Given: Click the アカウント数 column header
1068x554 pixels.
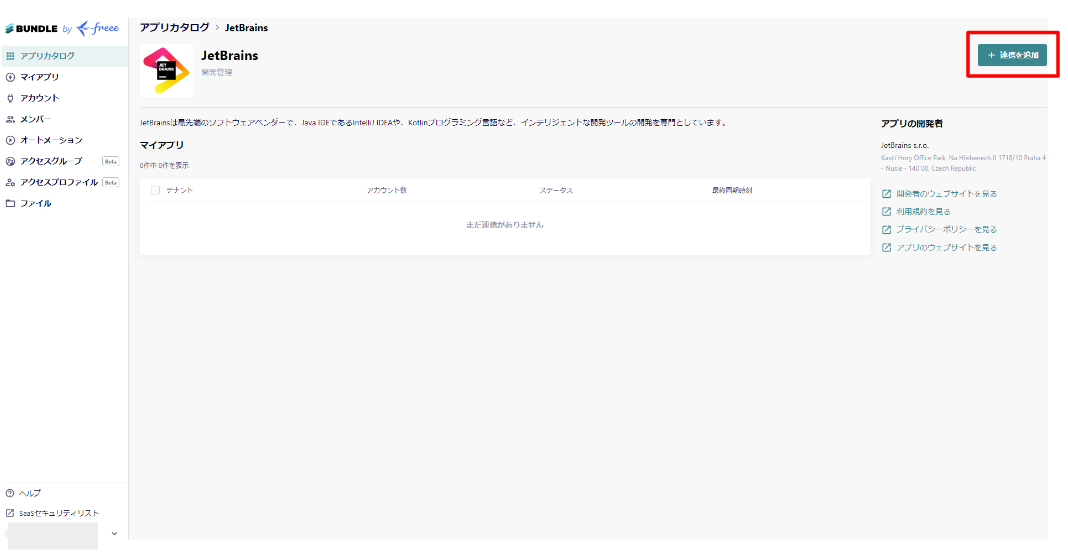Looking at the screenshot, I should [x=386, y=190].
